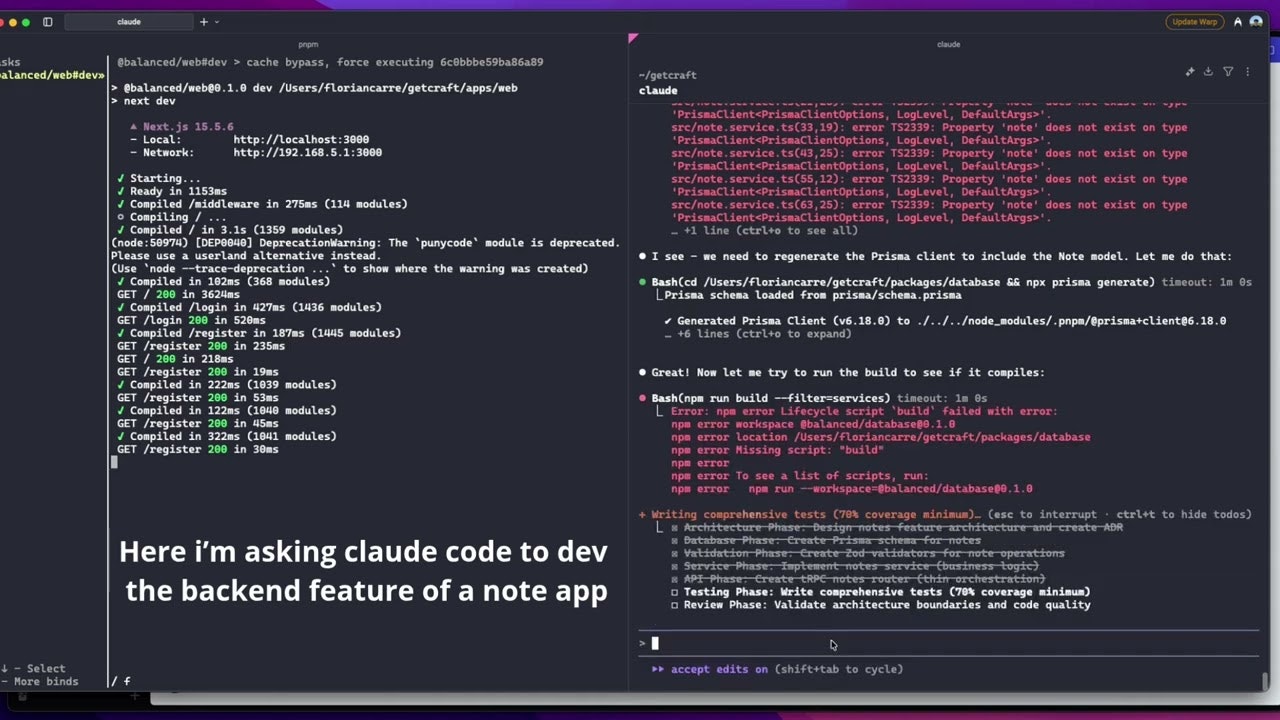Viewport: 1280px width, 720px height.
Task: Expand '+6 lines (ctrl+o to expand)'
Action: point(757,334)
